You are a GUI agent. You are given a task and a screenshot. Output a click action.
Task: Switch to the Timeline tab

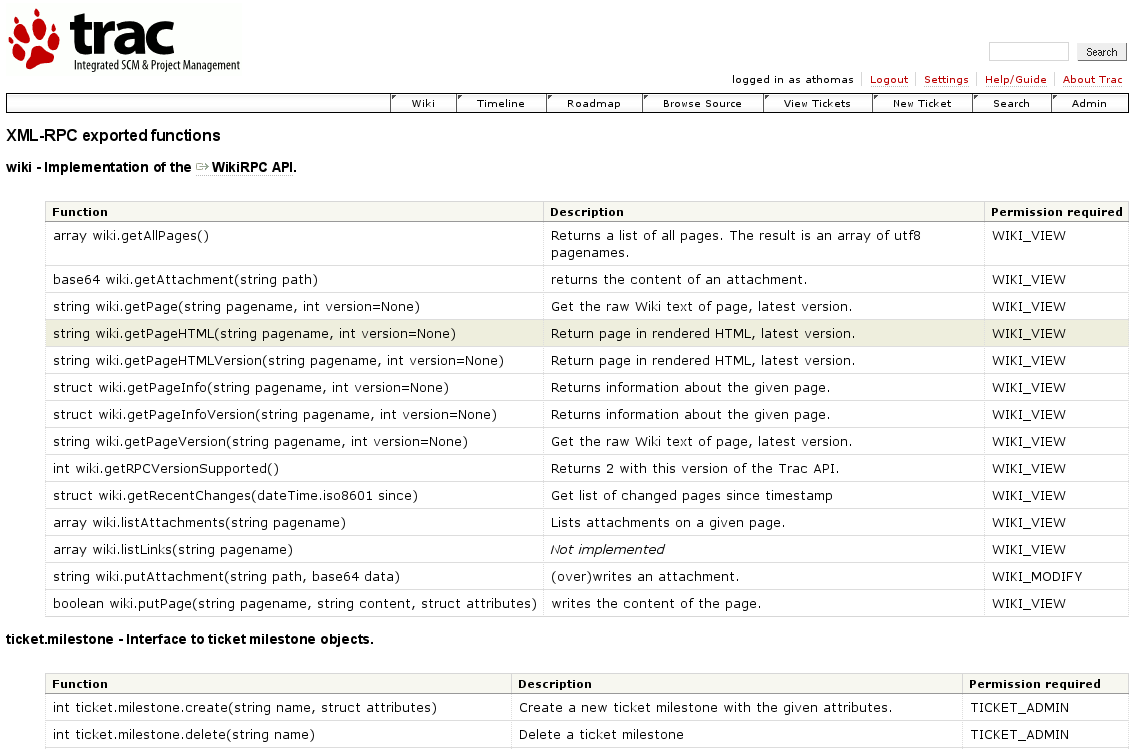pyautogui.click(x=500, y=103)
